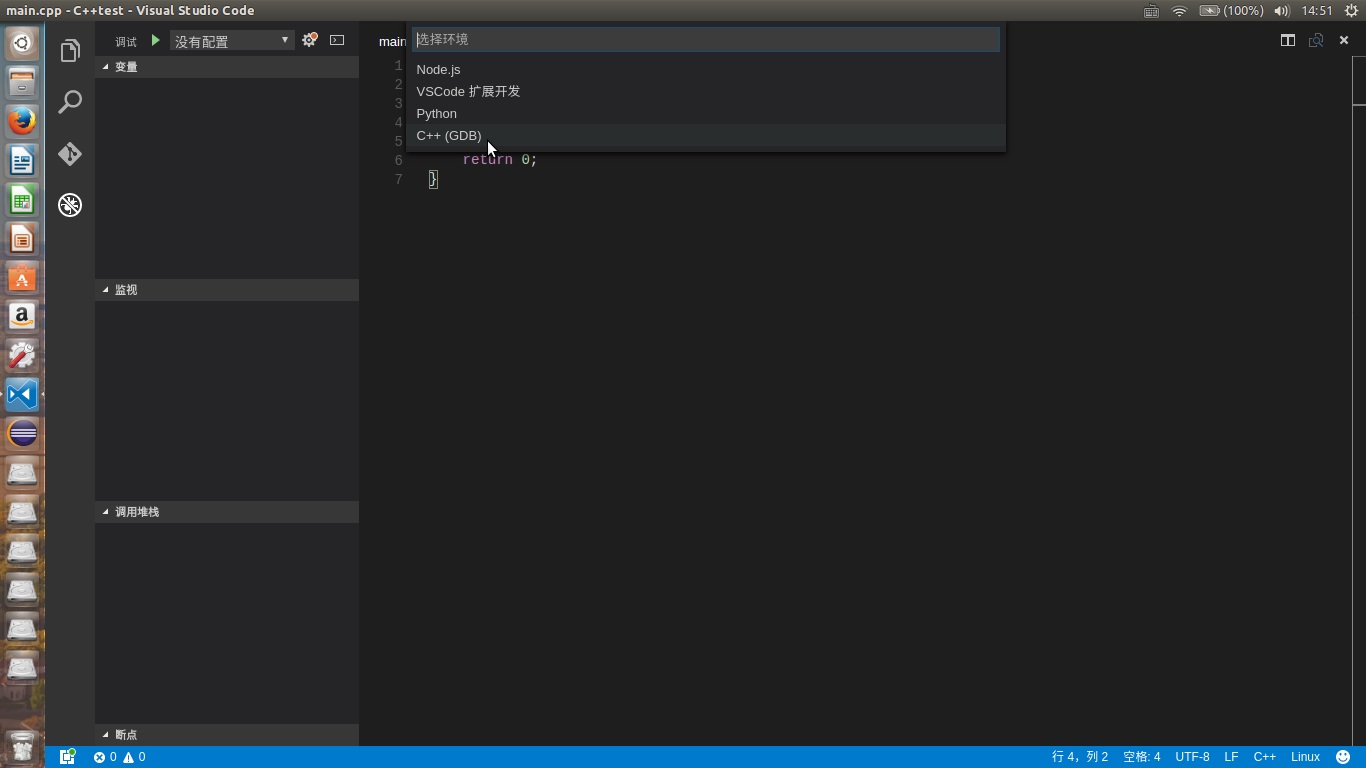Go to line via 行 4, 列 2
The image size is (1366, 768).
point(1080,757)
